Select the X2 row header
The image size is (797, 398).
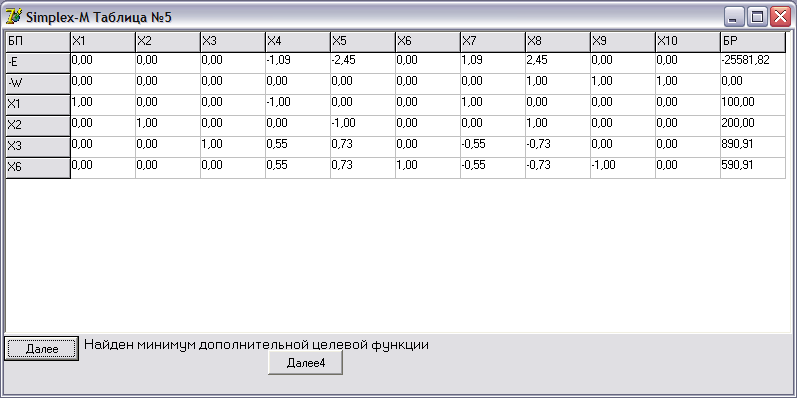[38, 126]
